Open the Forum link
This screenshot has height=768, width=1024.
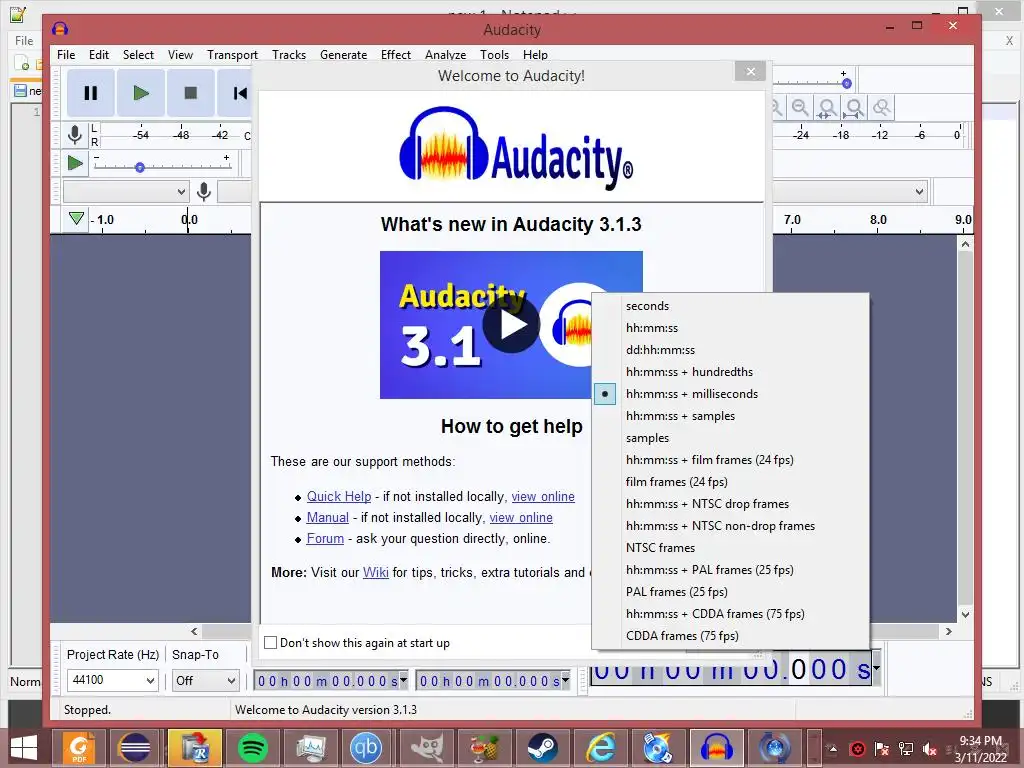[325, 538]
